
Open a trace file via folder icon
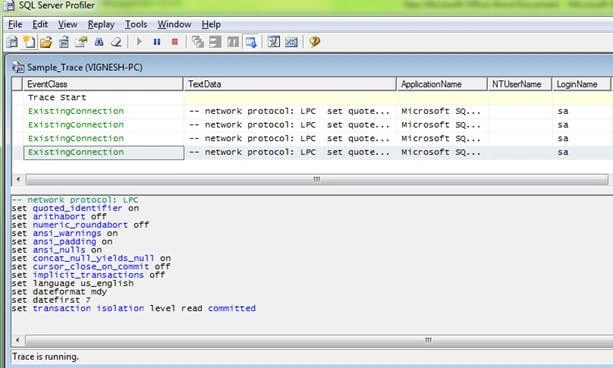pos(46,41)
